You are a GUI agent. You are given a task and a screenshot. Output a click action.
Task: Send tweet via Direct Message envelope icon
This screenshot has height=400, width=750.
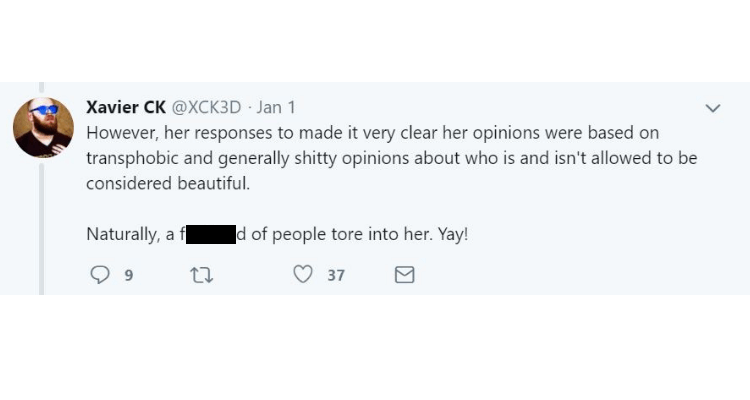coord(404,274)
